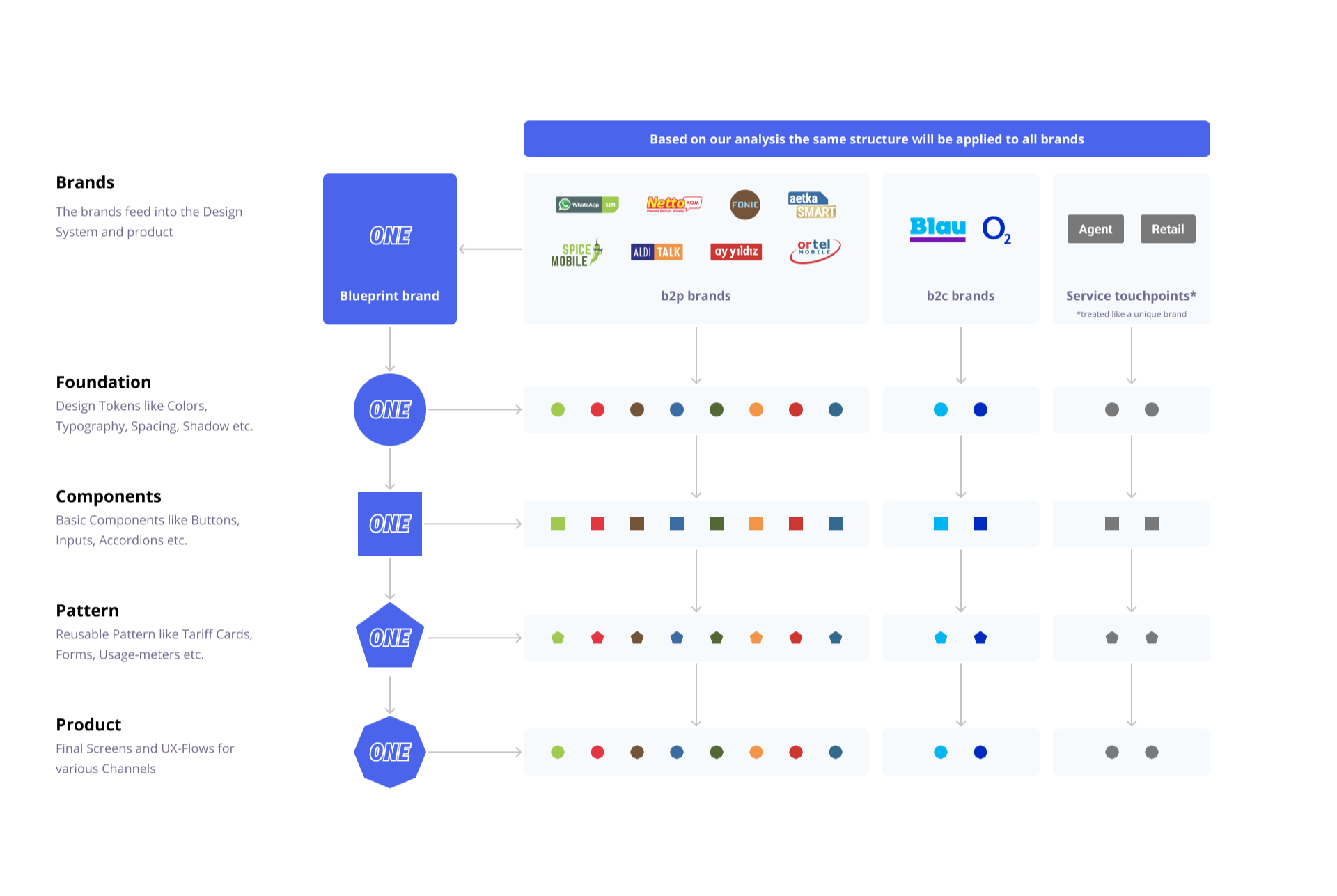The width and height of the screenshot is (1337, 896).
Task: Select the aetka SMART logo
Action: pos(812,205)
